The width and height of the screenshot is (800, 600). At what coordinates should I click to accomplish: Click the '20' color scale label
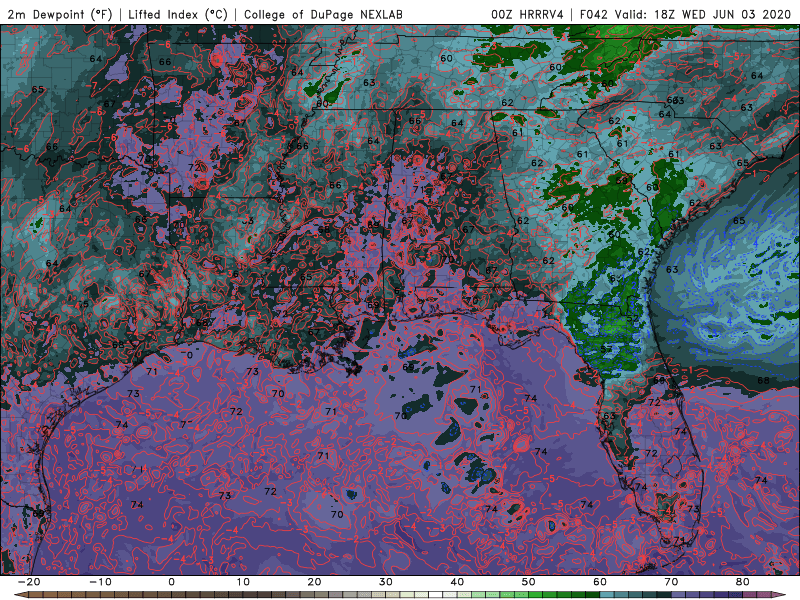[314, 582]
